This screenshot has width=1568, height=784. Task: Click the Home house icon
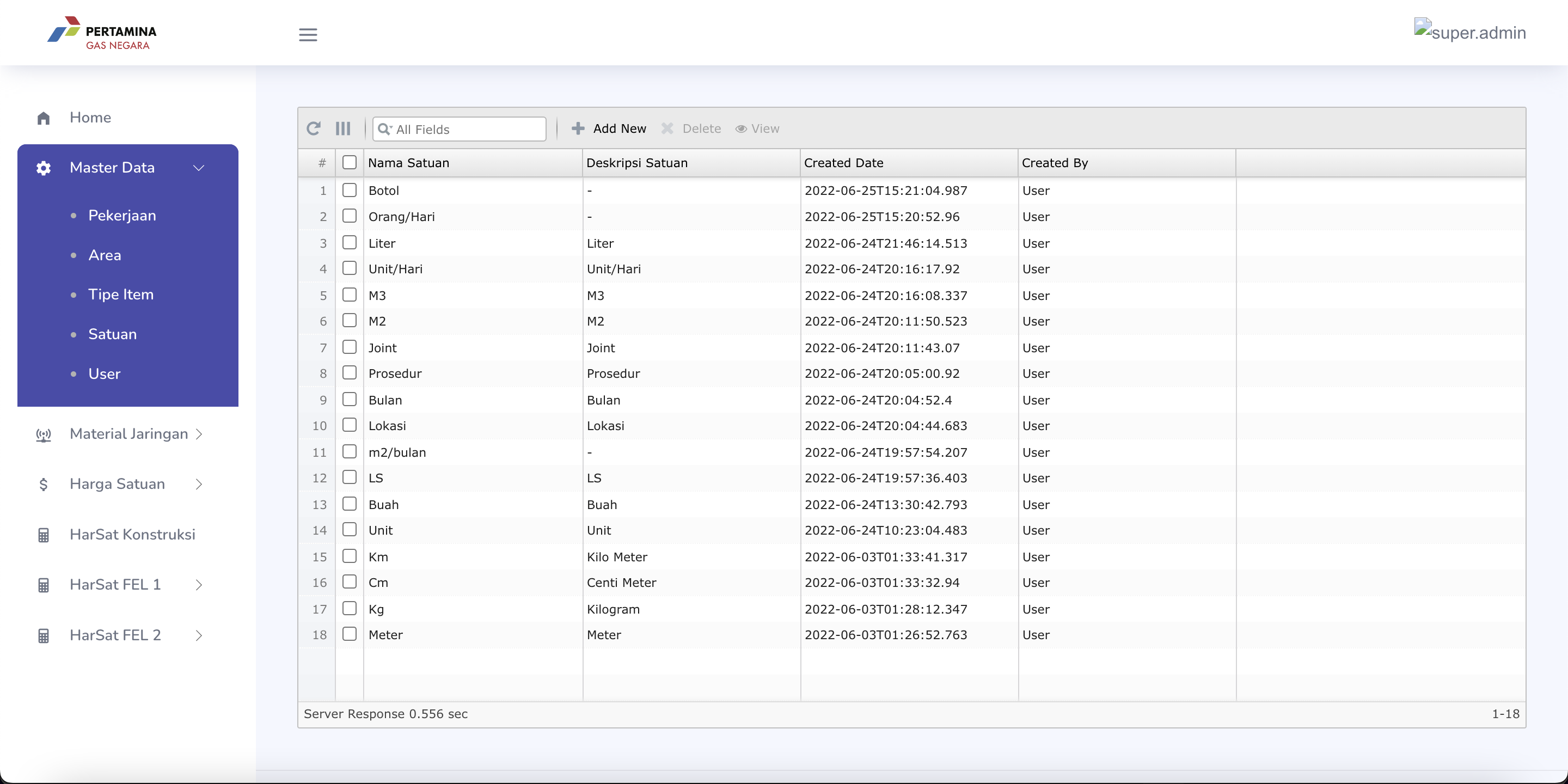[43, 118]
